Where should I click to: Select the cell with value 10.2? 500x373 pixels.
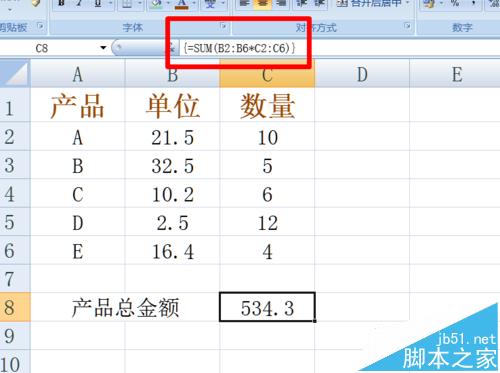172,194
